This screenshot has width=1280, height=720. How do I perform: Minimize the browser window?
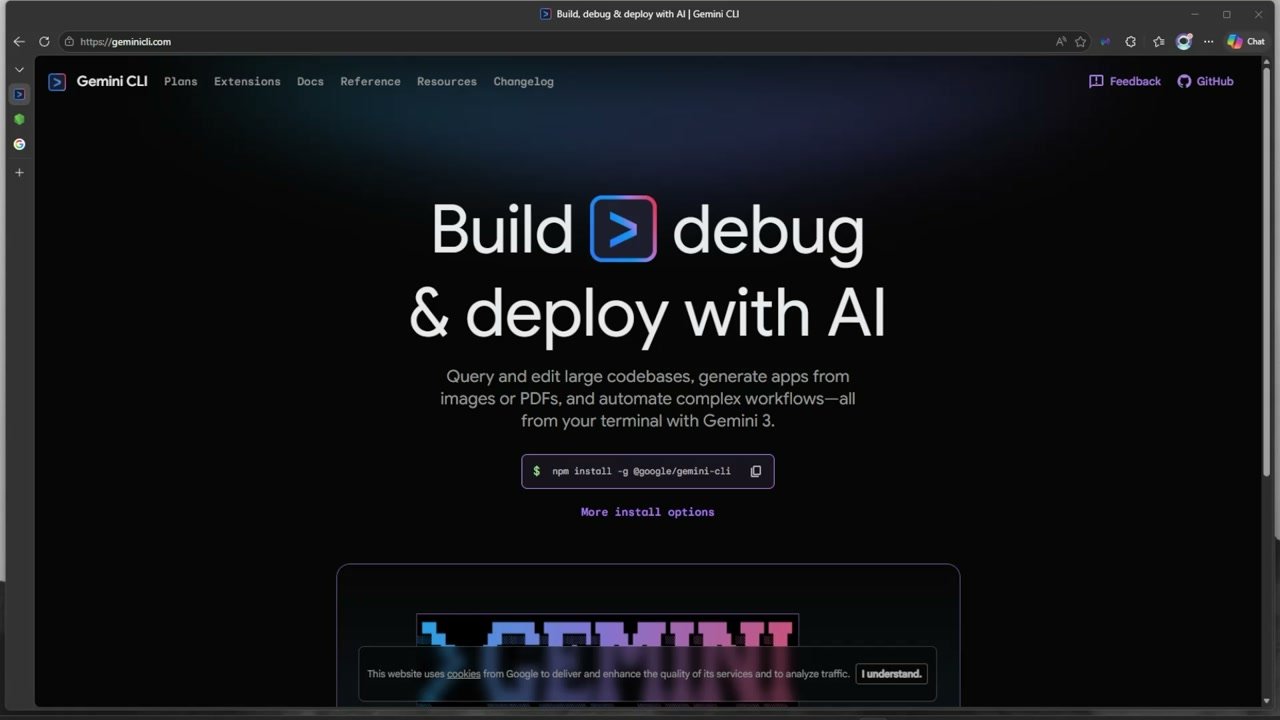[x=1195, y=14]
